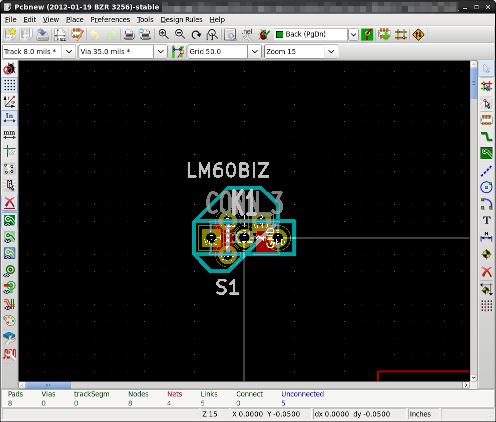The image size is (496, 422).
Task: Toggle polar coordinates display
Action: click(x=9, y=102)
